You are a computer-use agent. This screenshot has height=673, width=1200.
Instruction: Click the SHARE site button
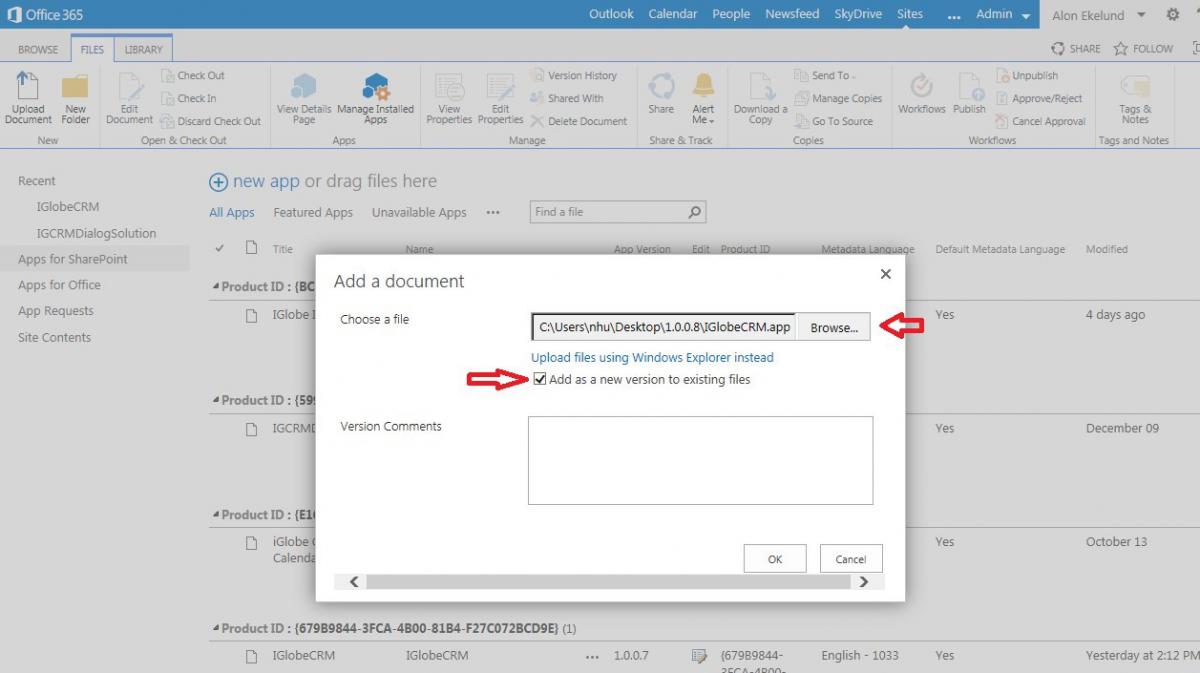coord(1076,49)
